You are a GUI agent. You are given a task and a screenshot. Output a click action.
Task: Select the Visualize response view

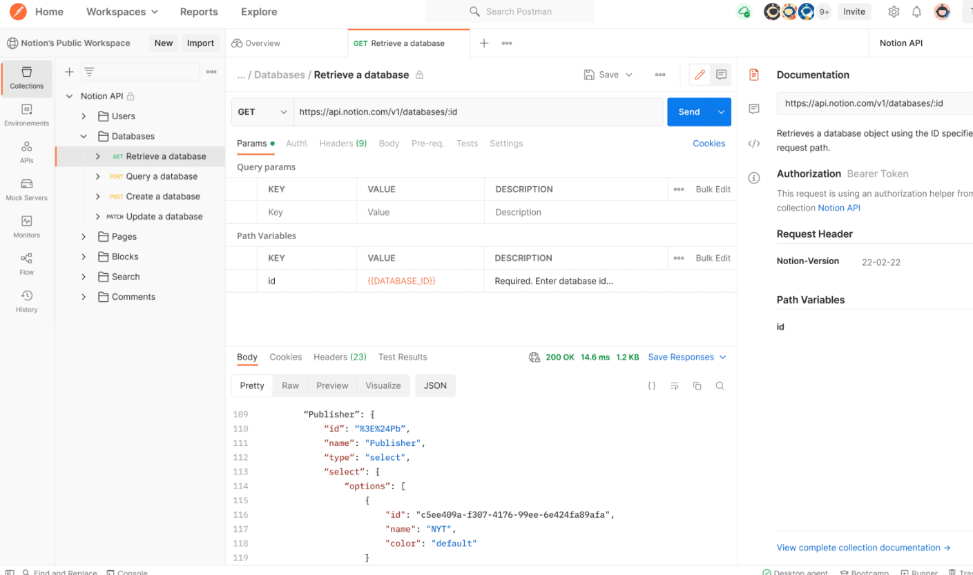pyautogui.click(x=383, y=386)
